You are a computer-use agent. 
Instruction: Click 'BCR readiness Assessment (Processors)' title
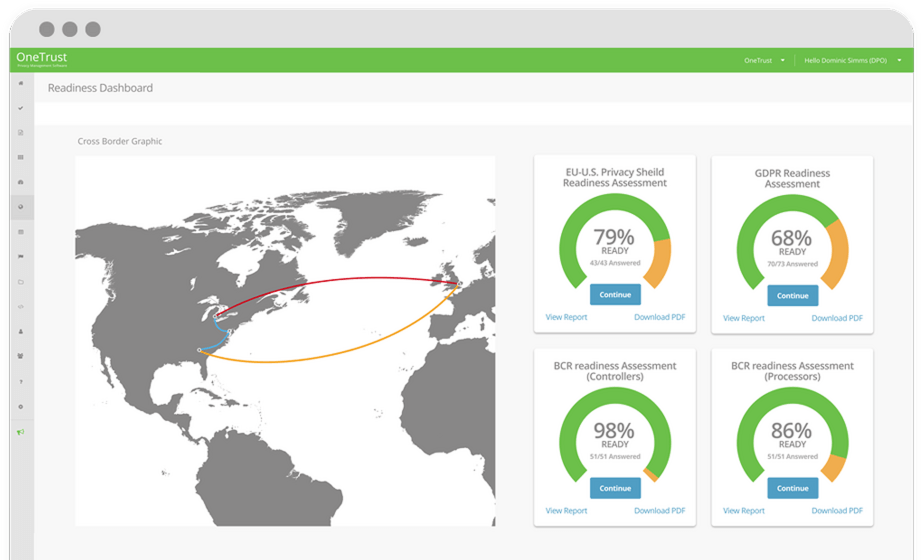click(x=792, y=371)
